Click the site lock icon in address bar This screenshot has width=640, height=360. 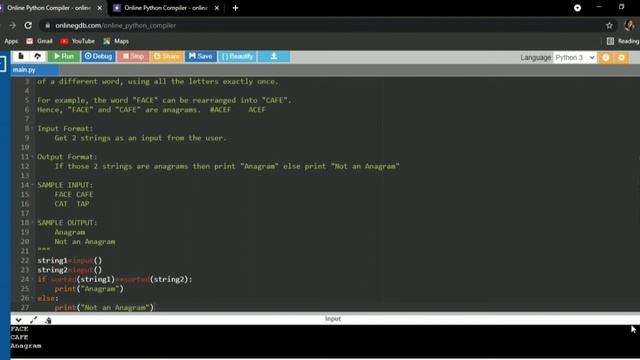pos(47,25)
